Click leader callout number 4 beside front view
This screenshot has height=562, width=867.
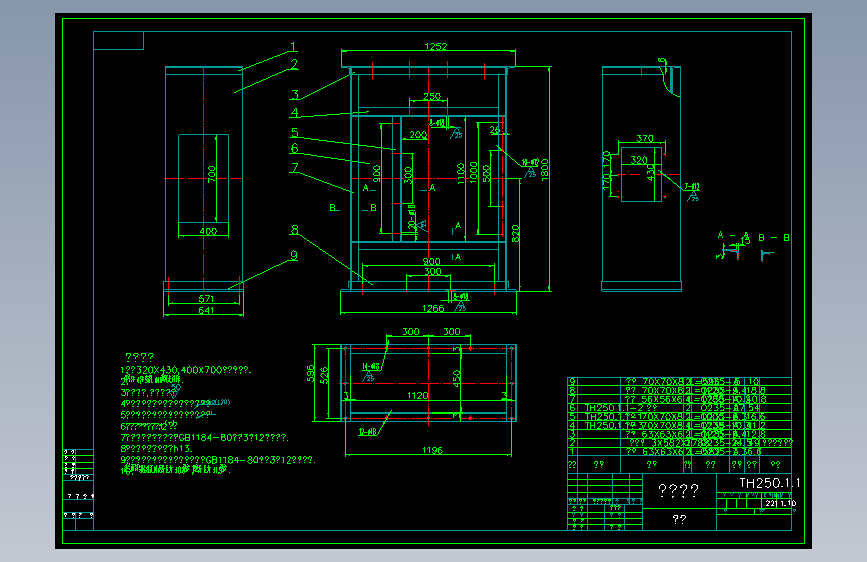[x=295, y=112]
